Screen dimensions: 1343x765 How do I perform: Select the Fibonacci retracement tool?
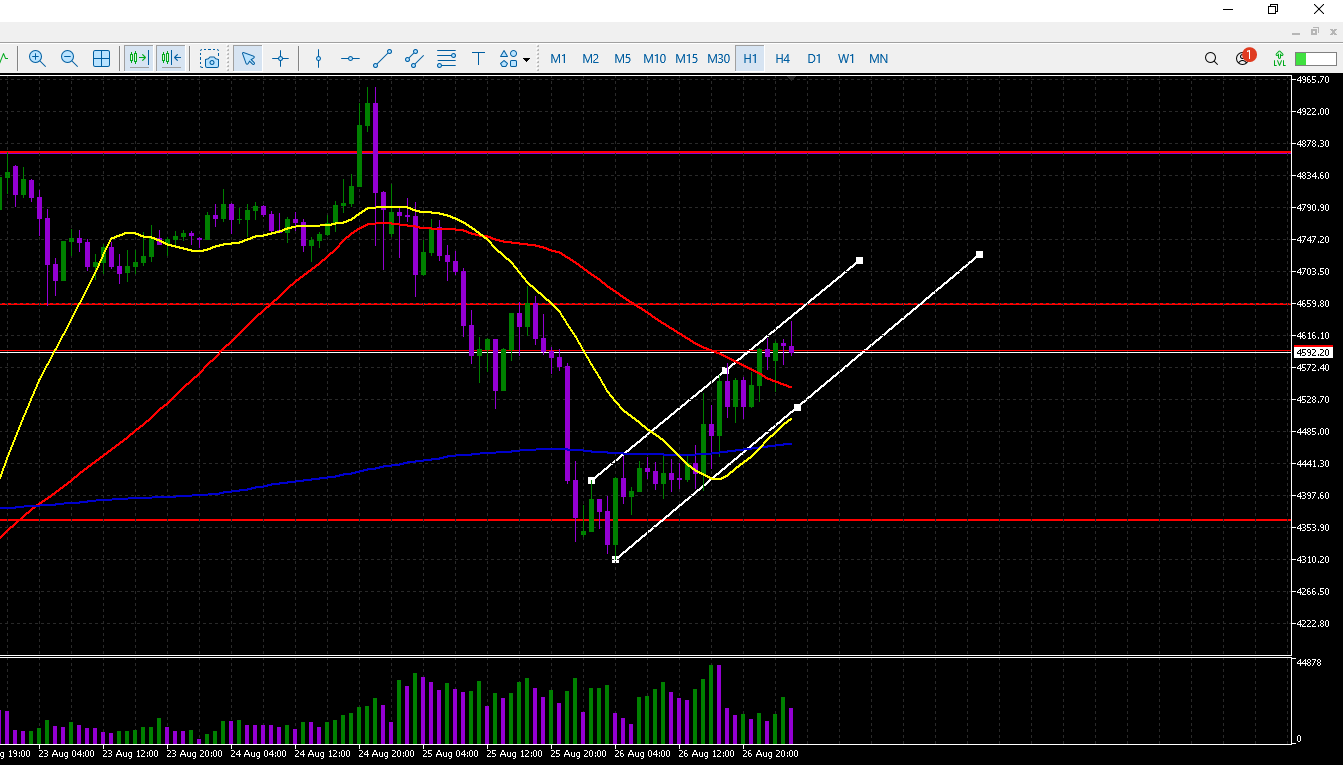click(446, 59)
